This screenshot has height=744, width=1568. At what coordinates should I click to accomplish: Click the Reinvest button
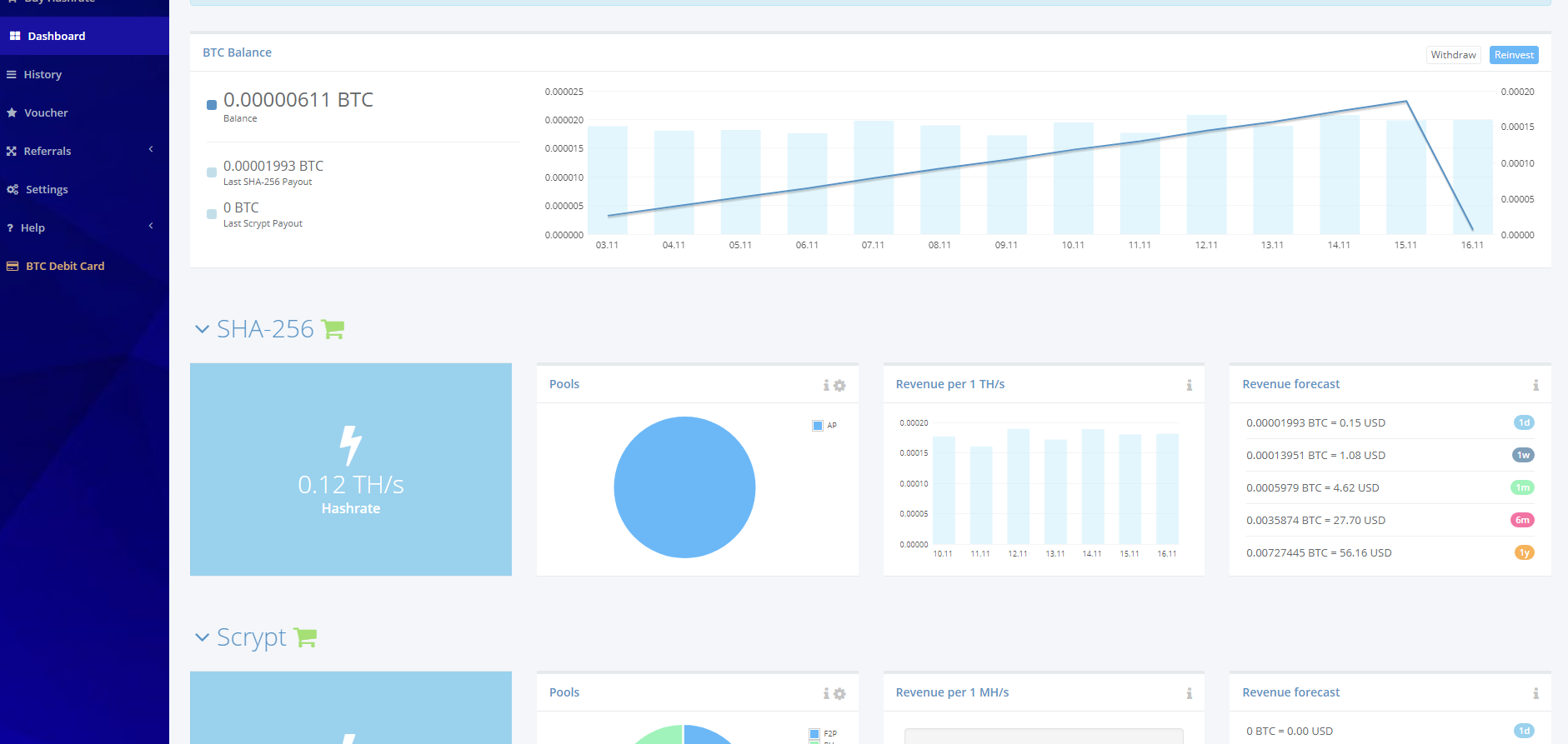[x=1514, y=55]
